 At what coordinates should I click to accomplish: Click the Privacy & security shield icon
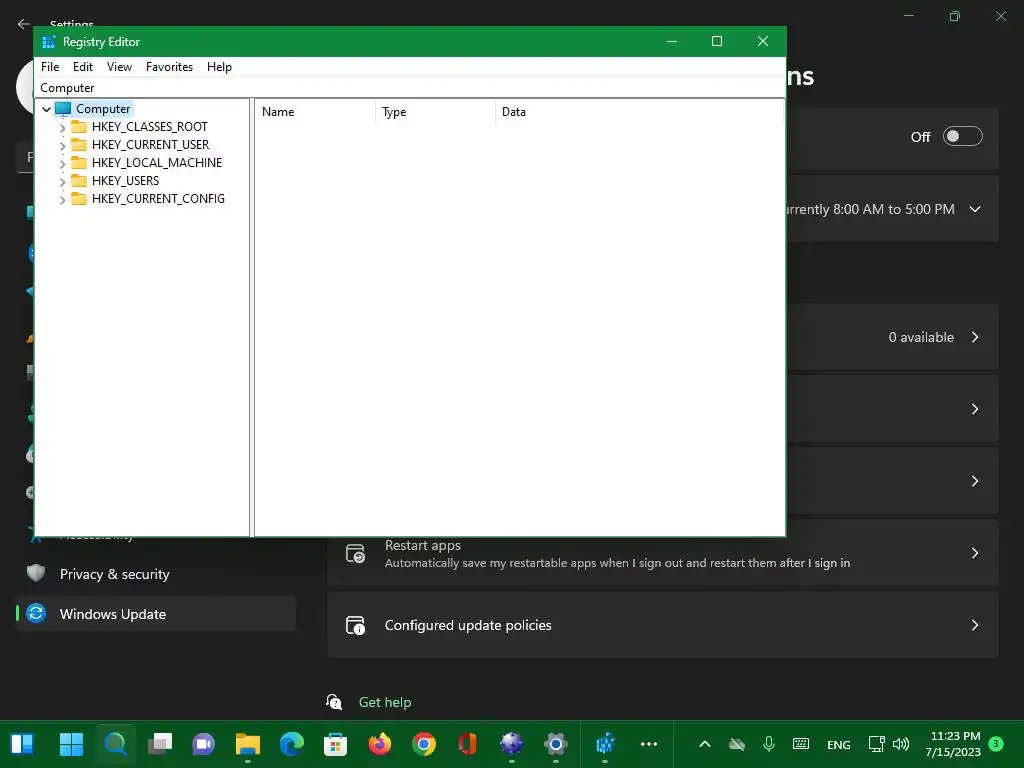click(x=36, y=573)
